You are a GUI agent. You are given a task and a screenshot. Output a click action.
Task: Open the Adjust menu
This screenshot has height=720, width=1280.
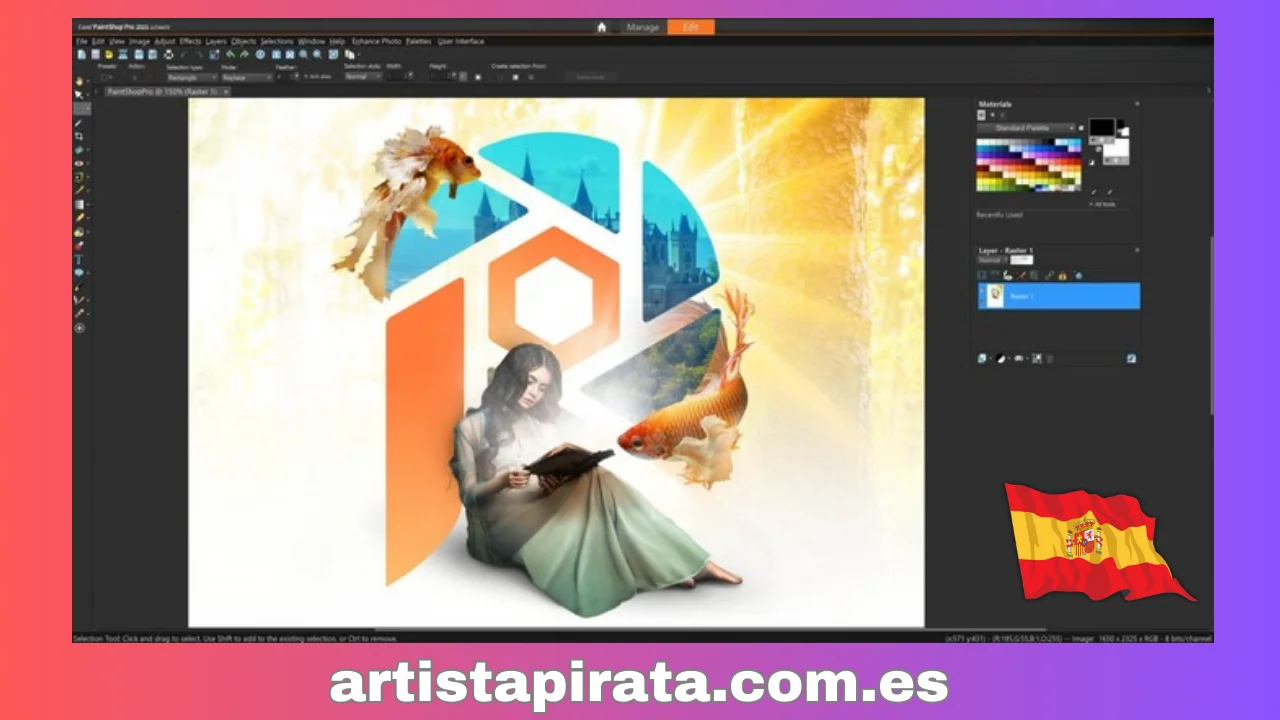(164, 41)
